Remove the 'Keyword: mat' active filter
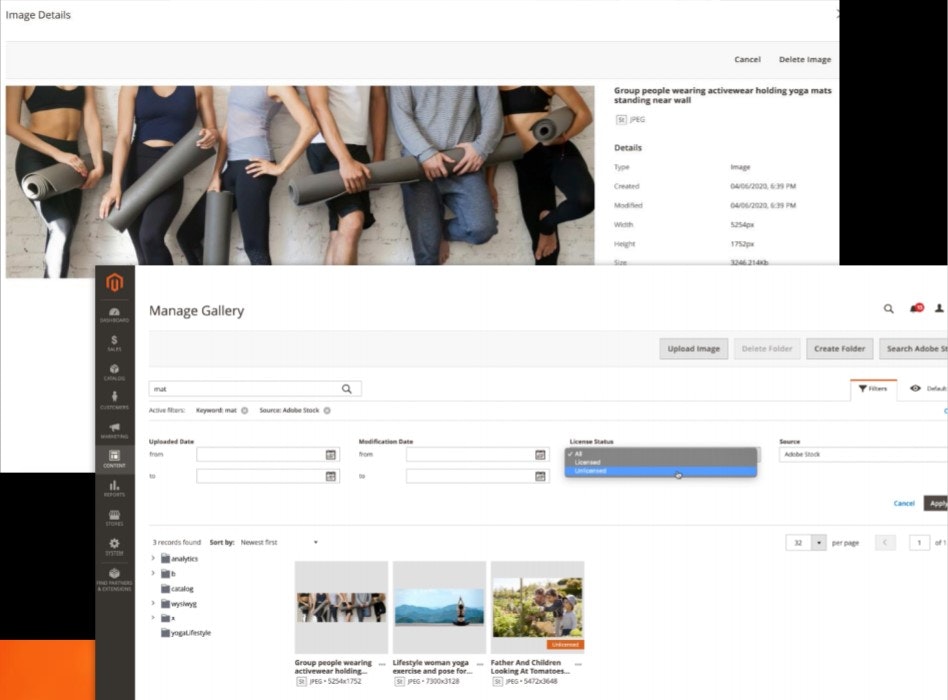948x700 pixels. (x=244, y=410)
